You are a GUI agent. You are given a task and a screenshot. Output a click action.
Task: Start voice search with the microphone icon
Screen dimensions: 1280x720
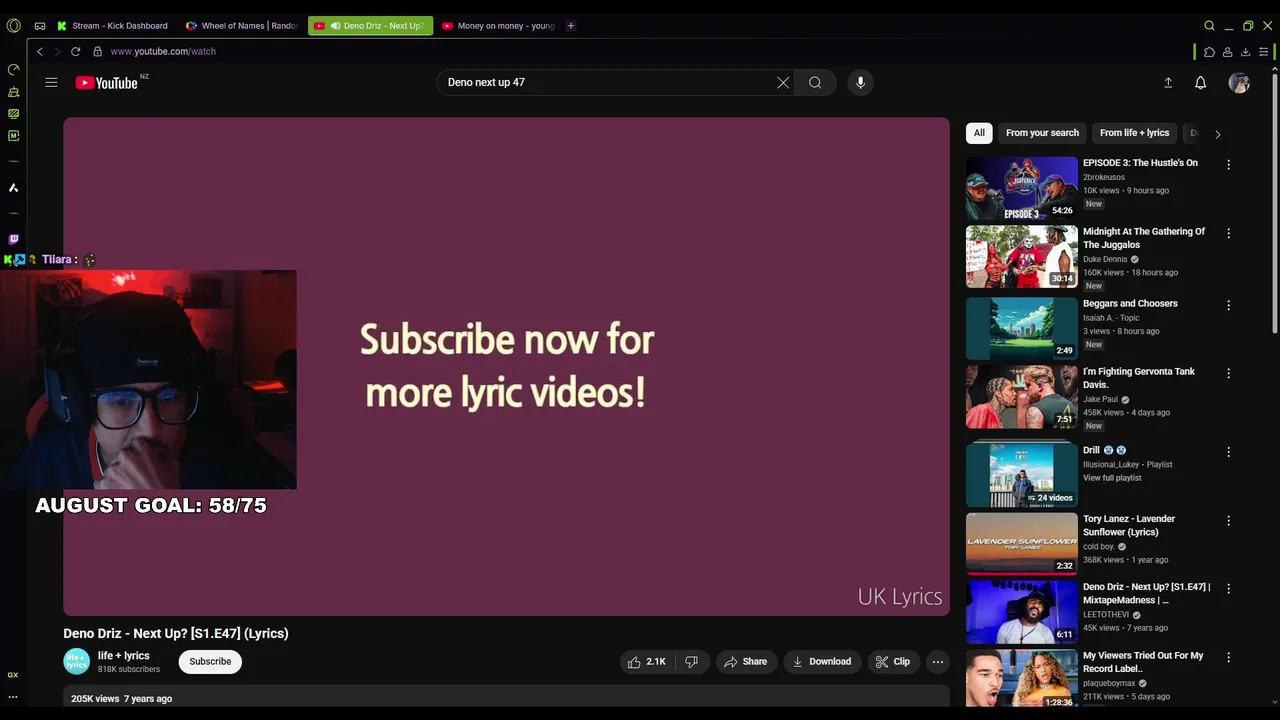[x=860, y=83]
